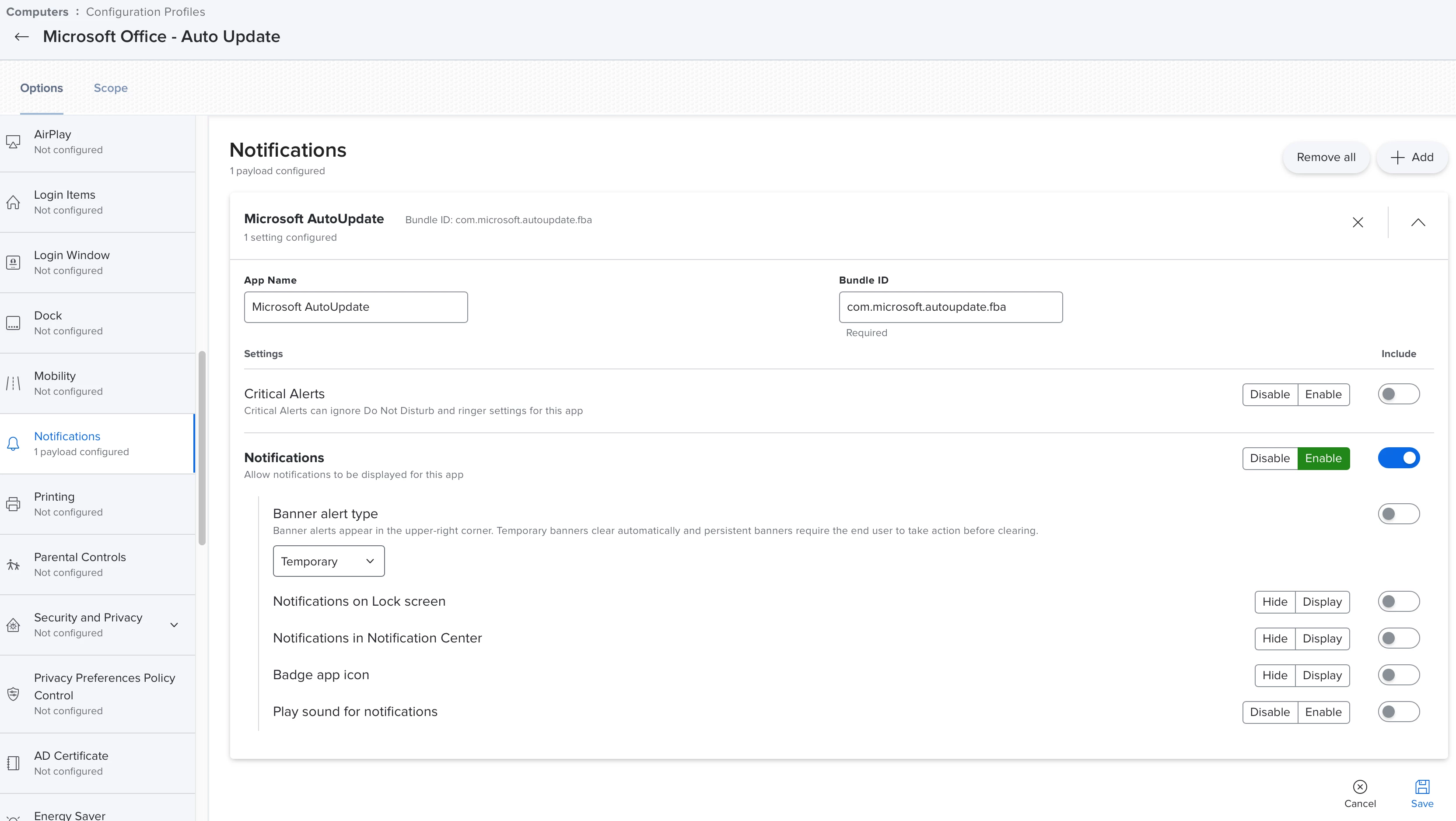The image size is (1456, 821).
Task: Click the Dock sidebar icon
Action: [x=13, y=323]
